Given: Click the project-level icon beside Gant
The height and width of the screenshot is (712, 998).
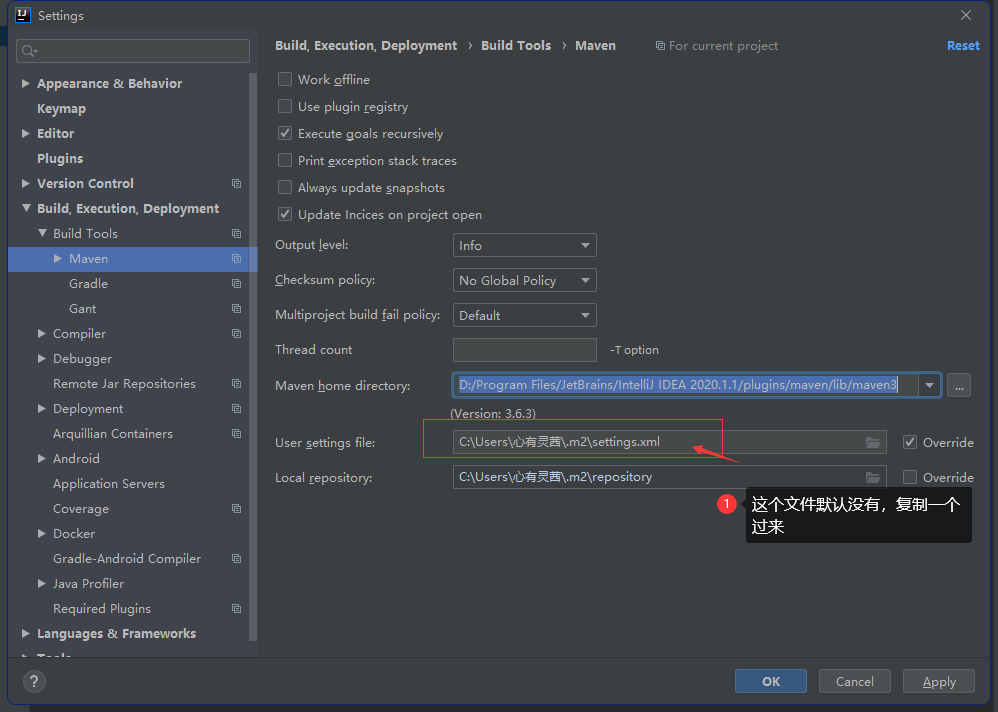Looking at the screenshot, I should click(x=237, y=309).
